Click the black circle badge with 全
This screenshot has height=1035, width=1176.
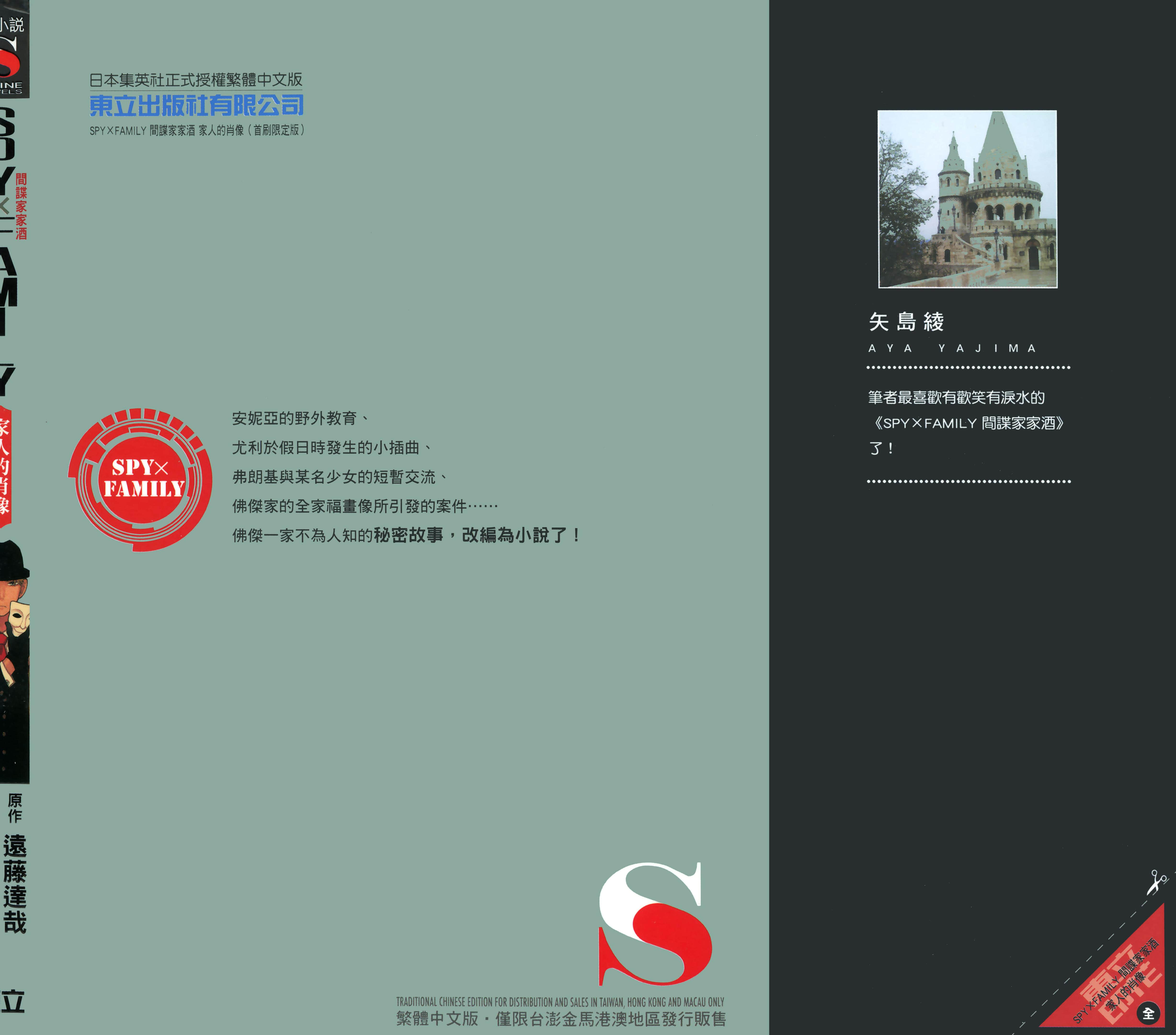[x=1148, y=1014]
